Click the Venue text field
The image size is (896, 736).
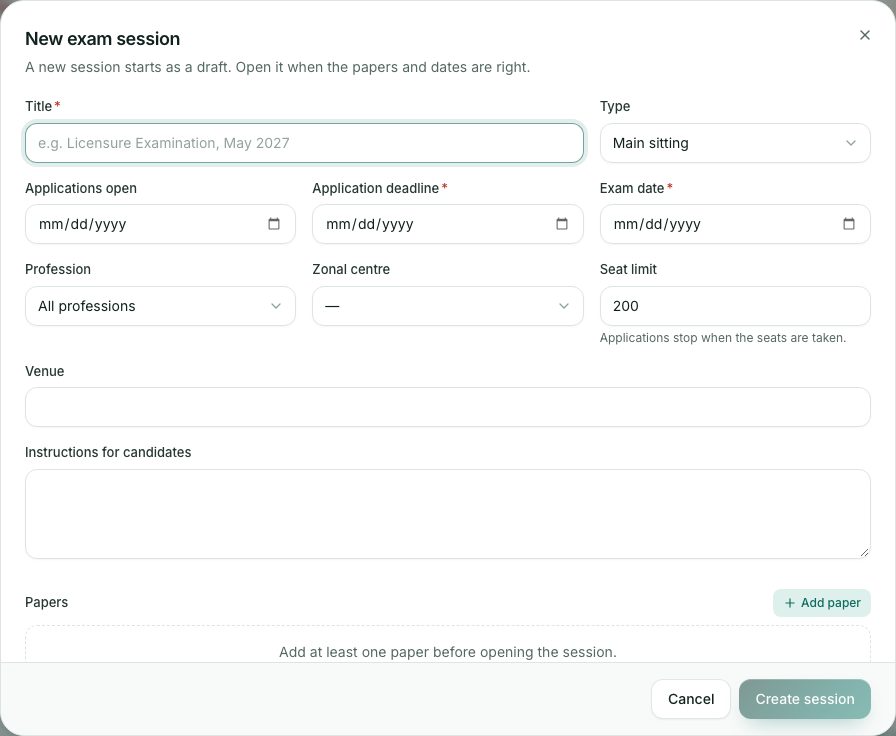tap(447, 407)
